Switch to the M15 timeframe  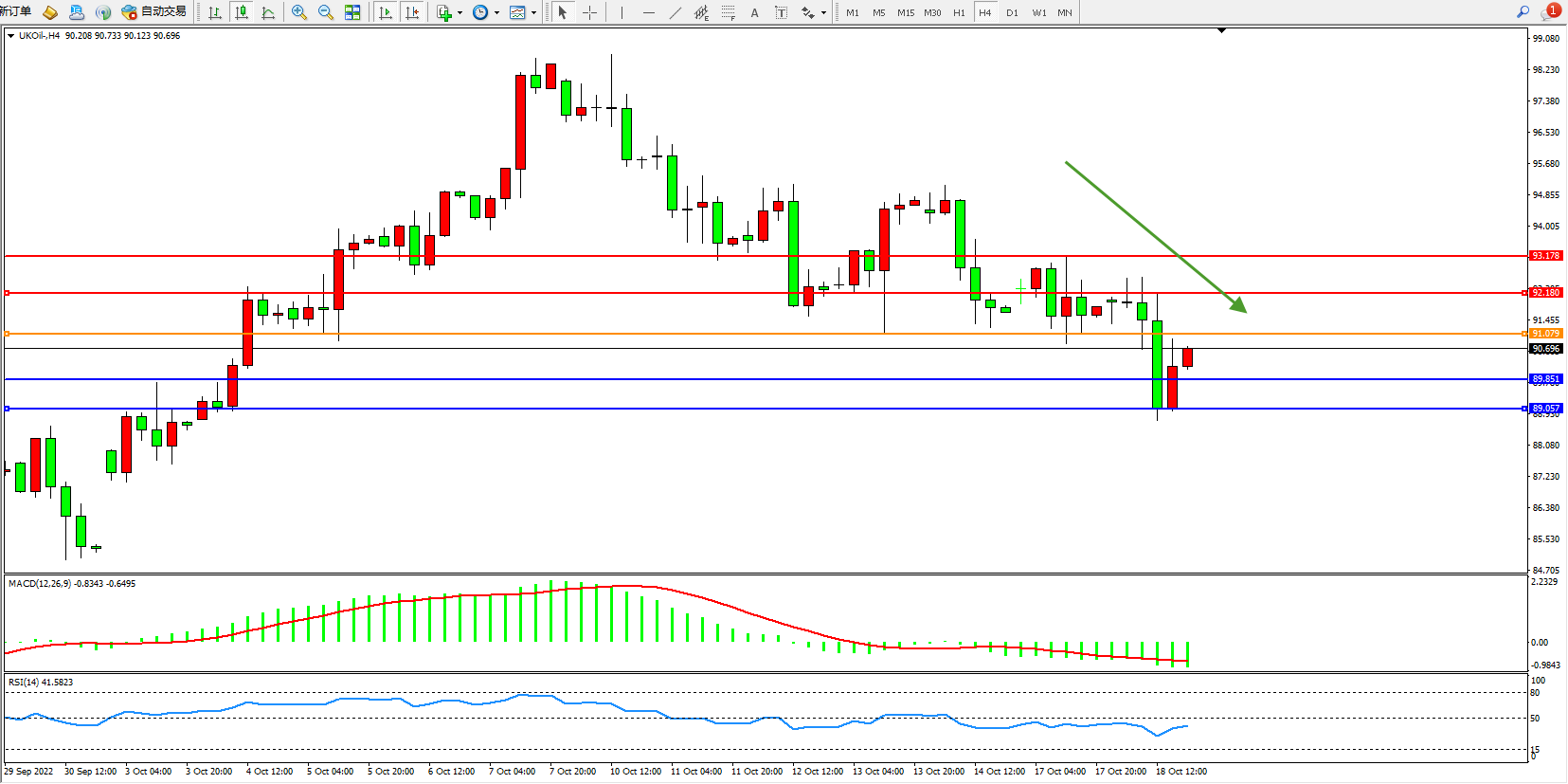point(906,12)
